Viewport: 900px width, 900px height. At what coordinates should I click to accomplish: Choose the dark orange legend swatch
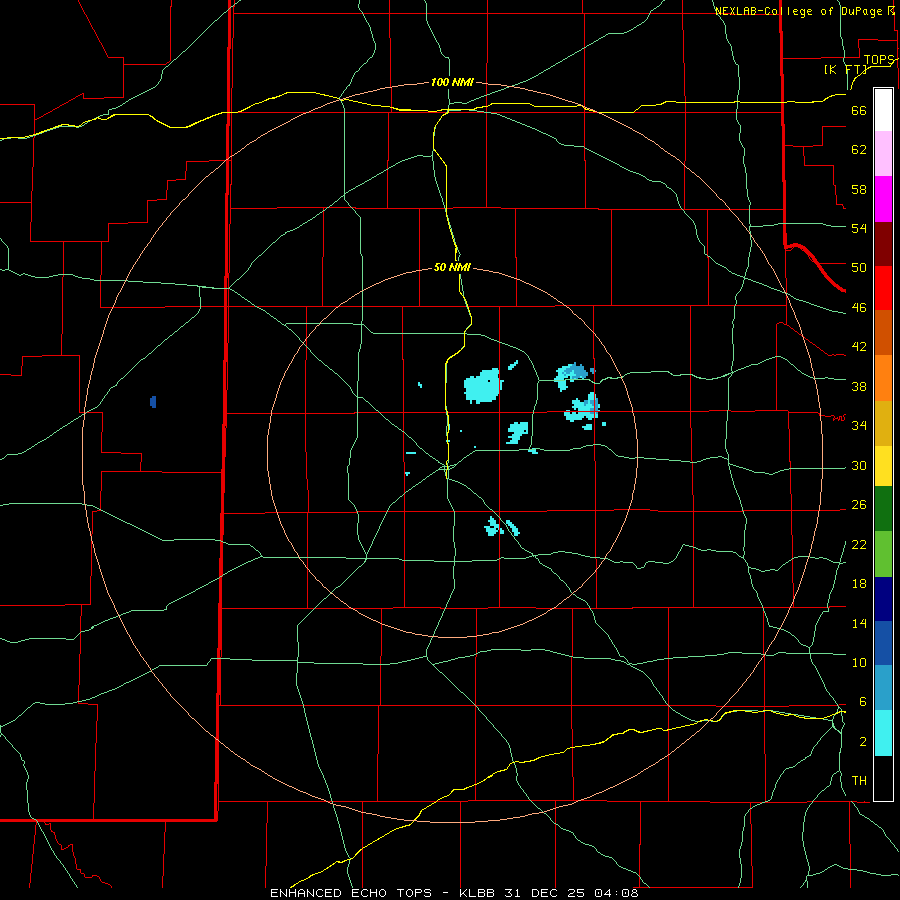(x=883, y=332)
